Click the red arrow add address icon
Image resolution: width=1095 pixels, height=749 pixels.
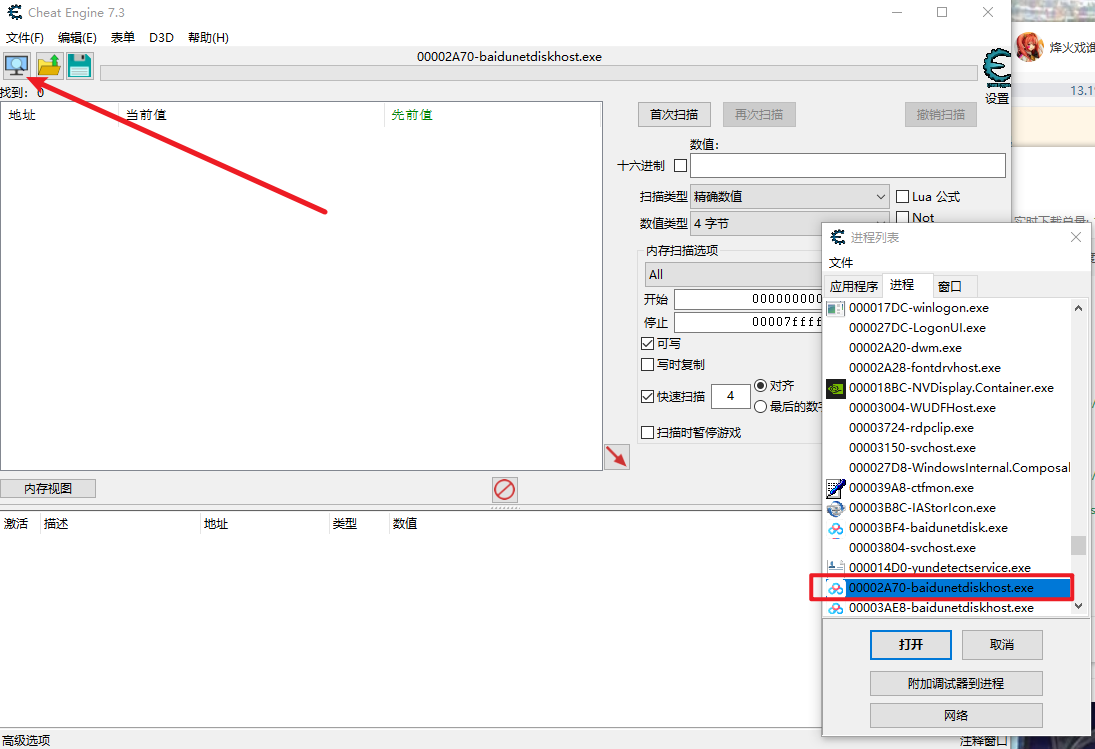[617, 457]
